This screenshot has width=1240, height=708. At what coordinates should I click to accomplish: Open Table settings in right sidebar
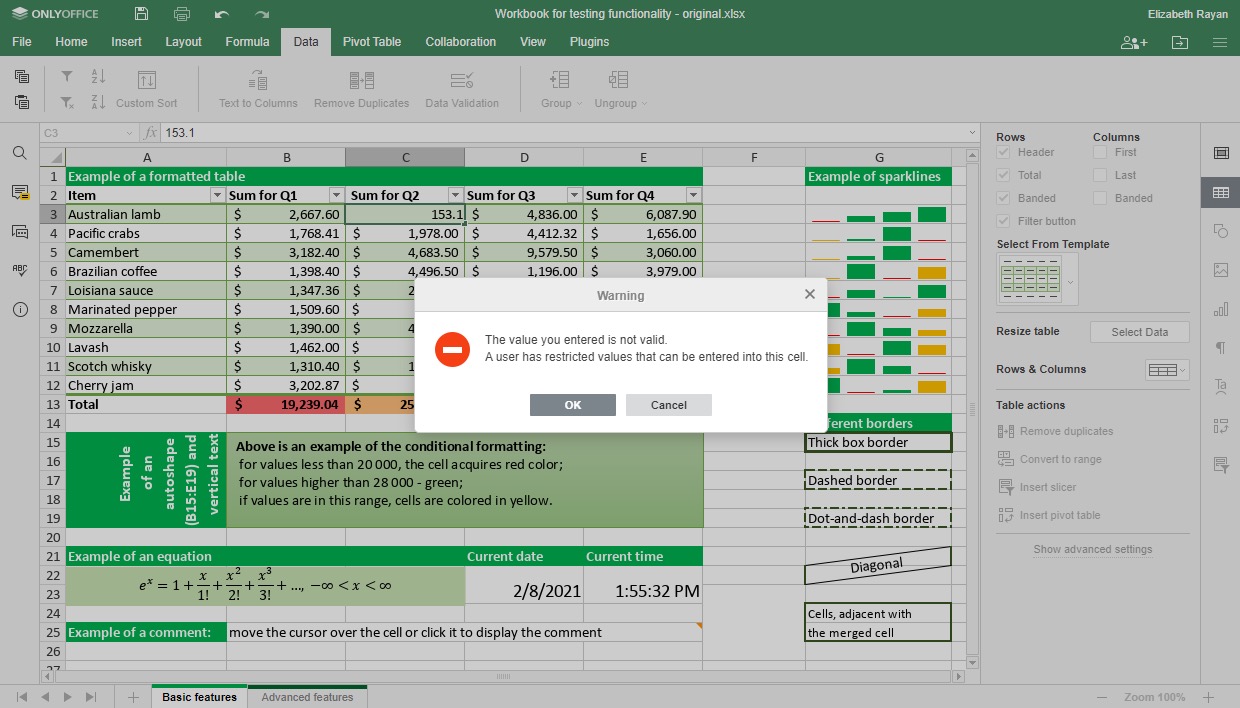(1221, 192)
